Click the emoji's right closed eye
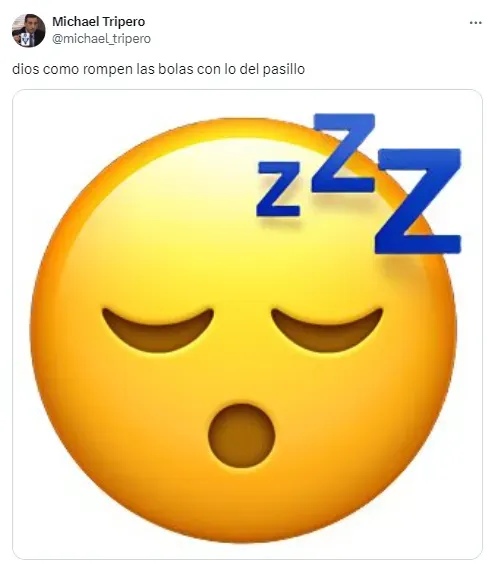Screen dimensions: 487x569 tap(327, 329)
